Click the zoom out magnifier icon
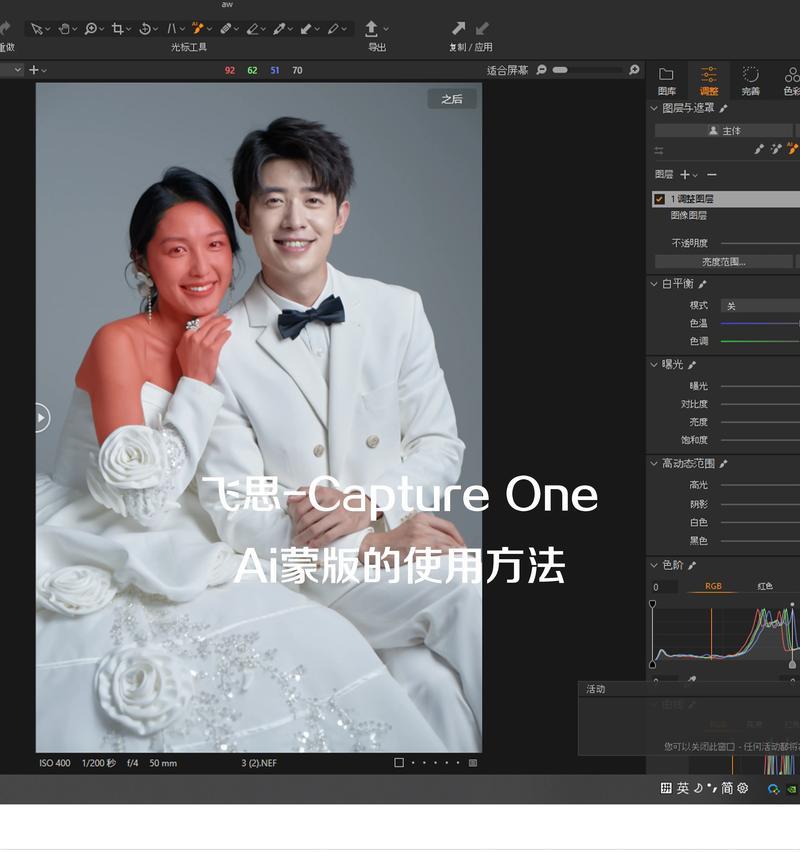Image resolution: width=800 pixels, height=852 pixels. point(541,70)
